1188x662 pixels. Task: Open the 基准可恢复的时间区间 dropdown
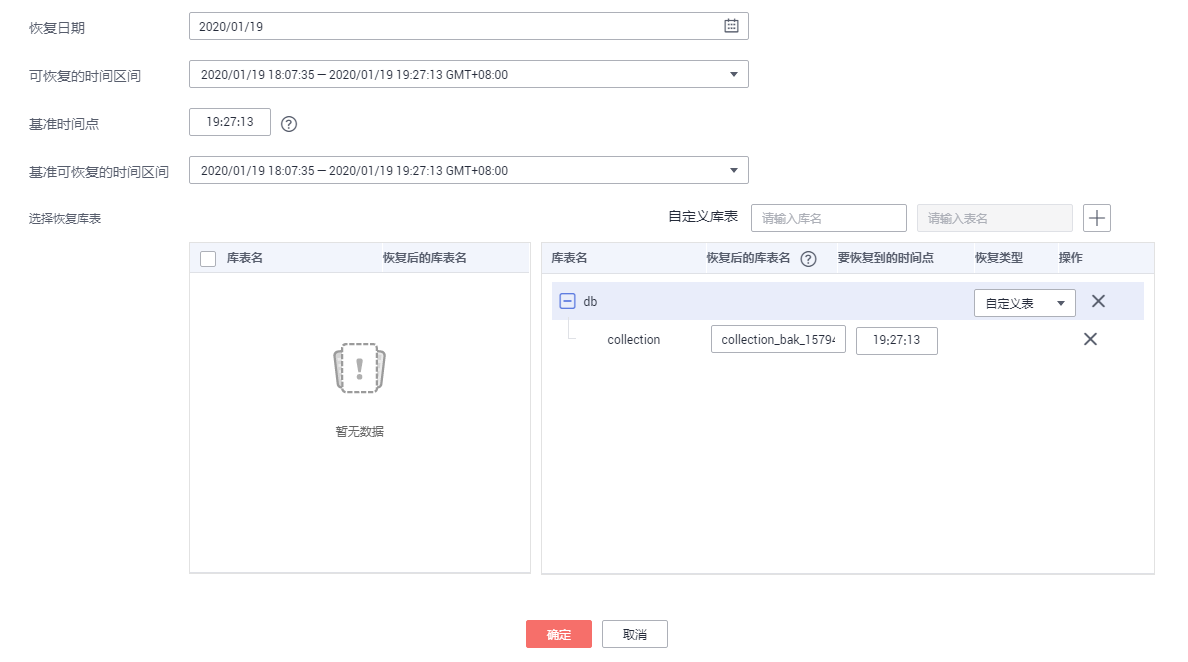734,169
